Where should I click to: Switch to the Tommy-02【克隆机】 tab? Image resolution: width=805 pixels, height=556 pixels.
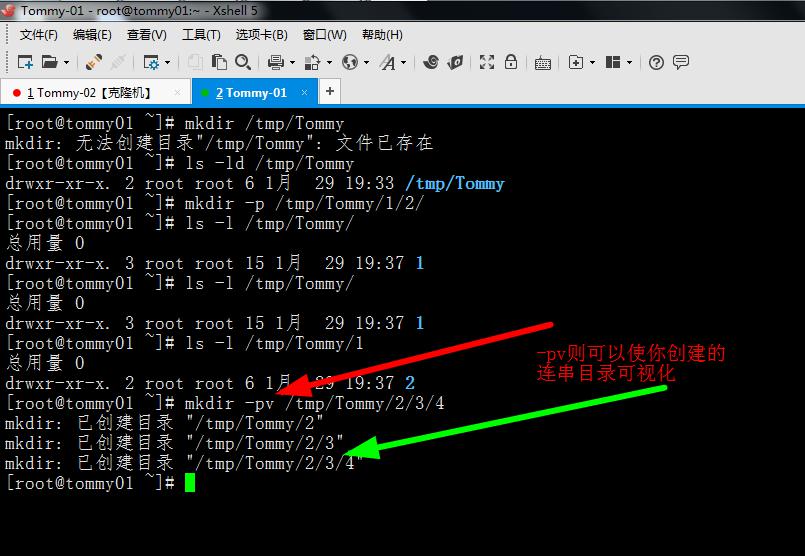pyautogui.click(x=95, y=92)
